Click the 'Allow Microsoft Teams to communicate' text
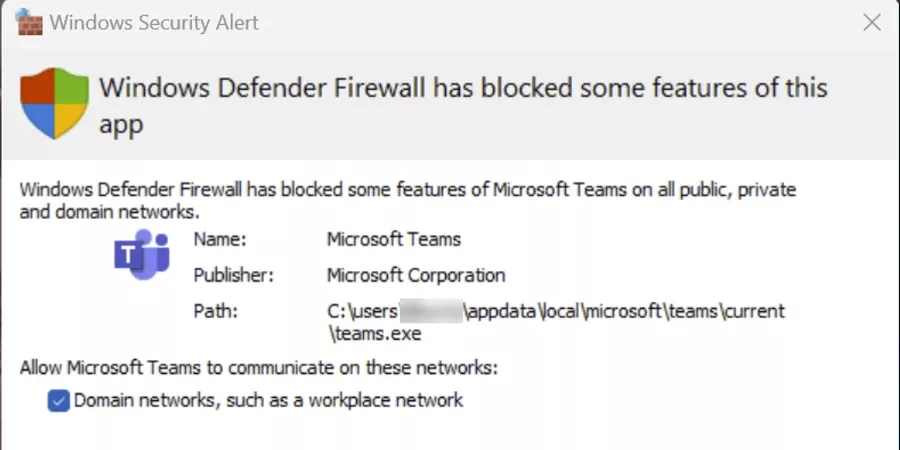 coord(259,368)
